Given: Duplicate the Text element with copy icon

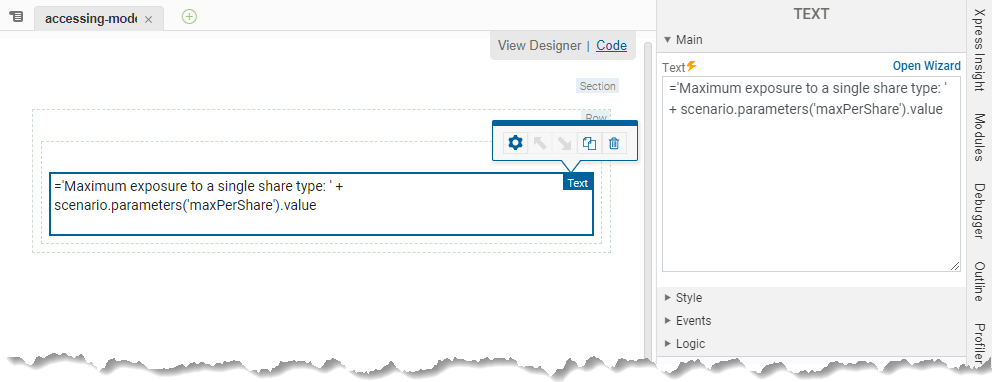Looking at the screenshot, I should click(589, 144).
